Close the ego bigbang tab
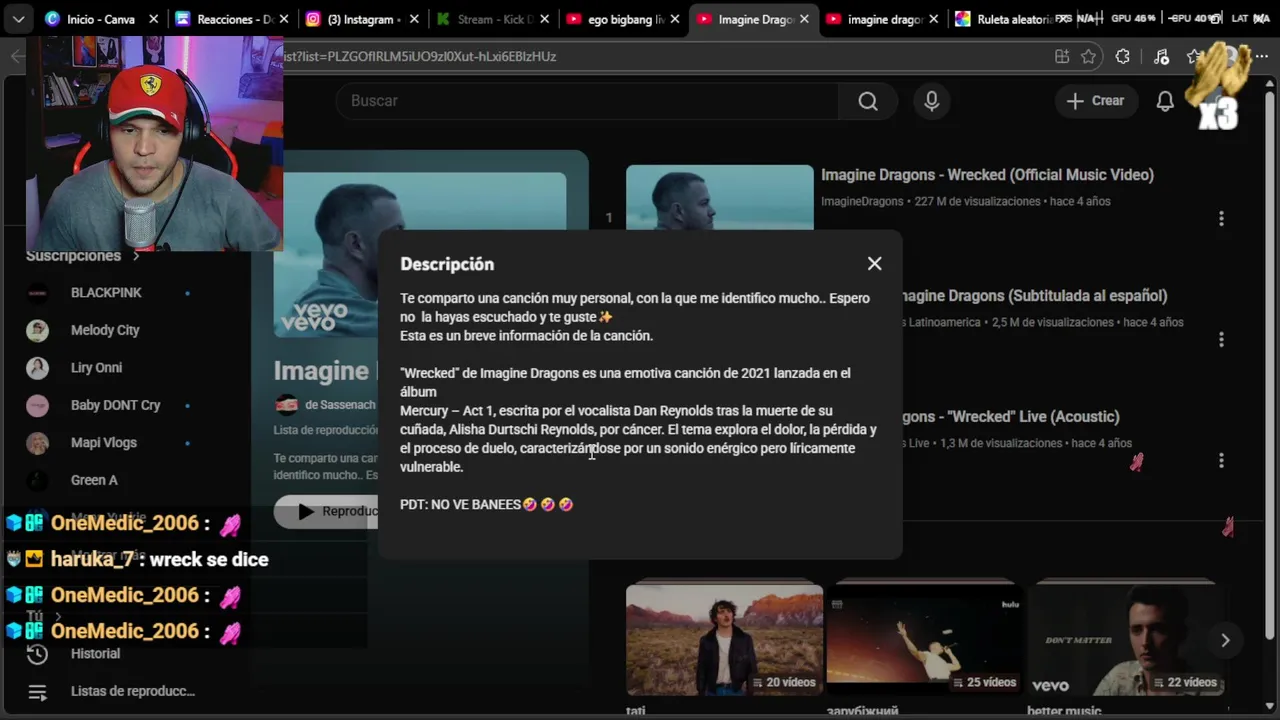 click(x=674, y=19)
